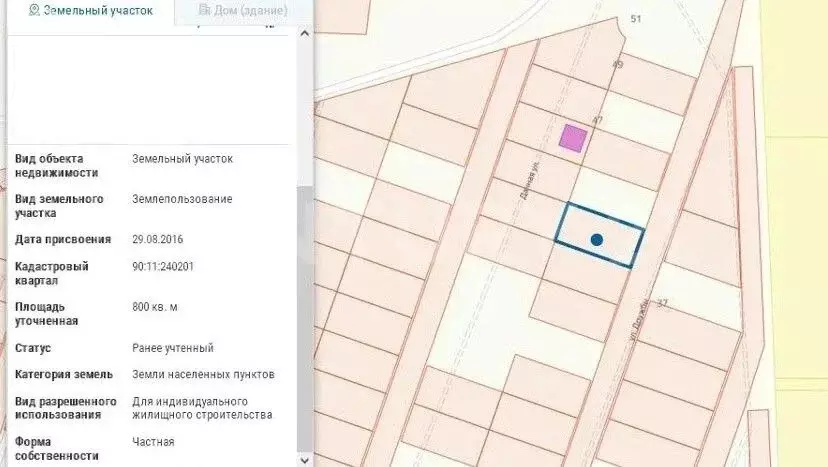Click the location pin icon beside Земельный участок
The width and height of the screenshot is (828, 467).
tap(34, 10)
